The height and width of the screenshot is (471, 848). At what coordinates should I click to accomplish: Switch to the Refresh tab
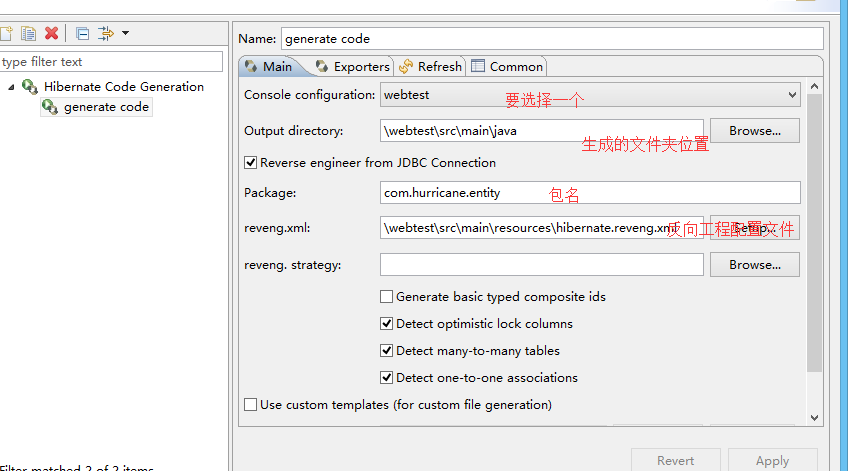pos(430,67)
